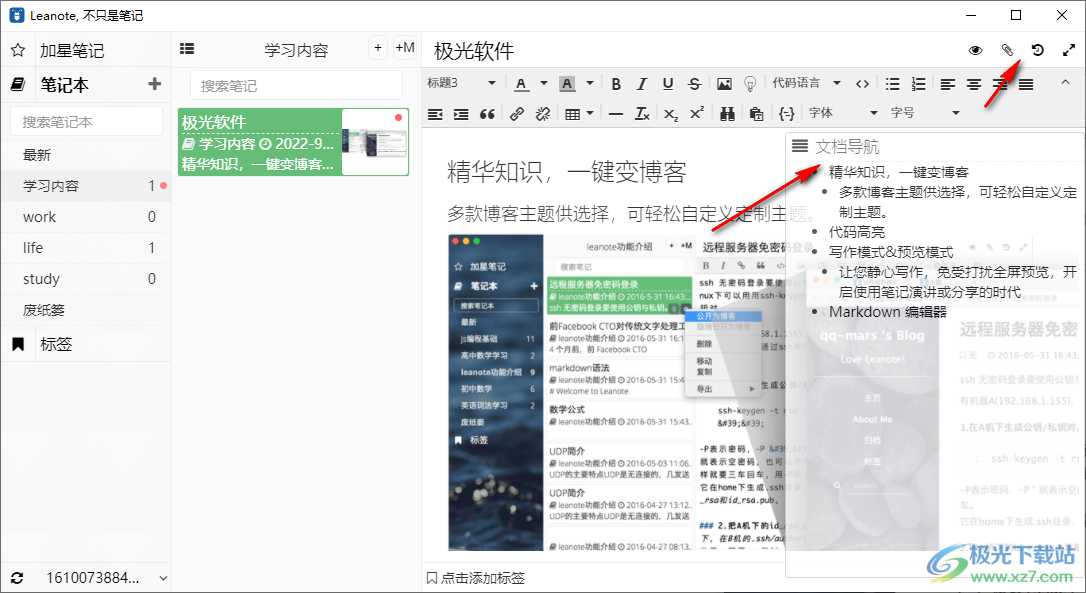Click the 搜索笔记 note search field
The image size is (1086, 593).
(x=296, y=85)
